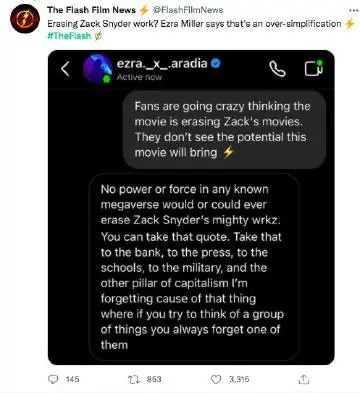Reply to the tweet using the comment icon
Image resolution: width=360 pixels, height=393 pixels.
tap(53, 379)
